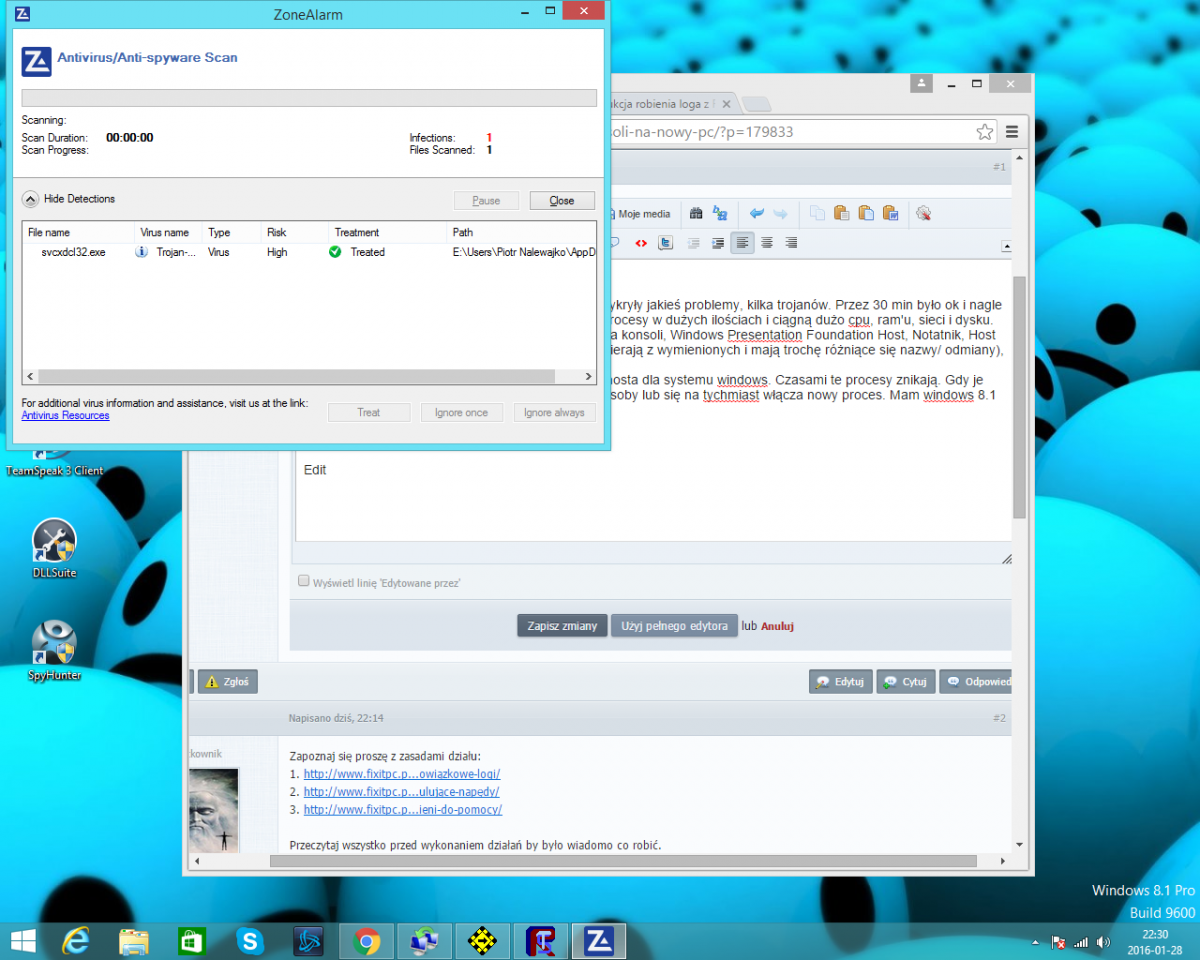Screen dimensions: 1200x960
Task: Click the paste as plain text icon
Action: pyautogui.click(x=866, y=213)
